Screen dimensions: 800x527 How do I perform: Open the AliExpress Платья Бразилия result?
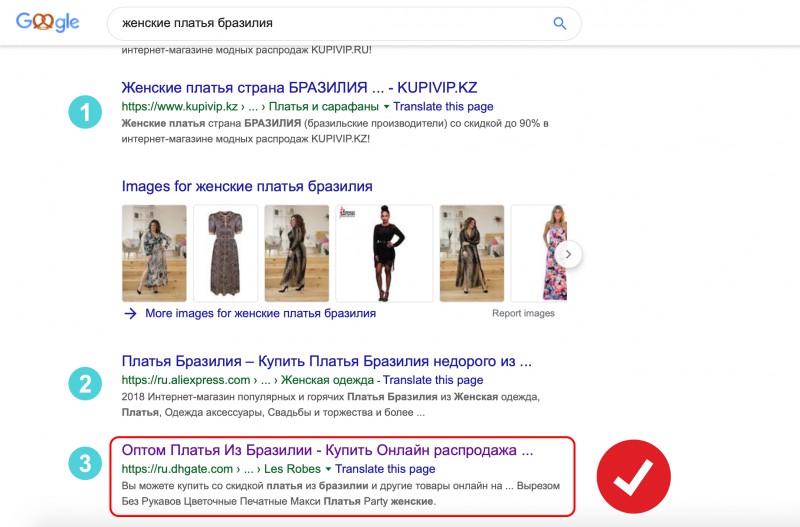[326, 361]
